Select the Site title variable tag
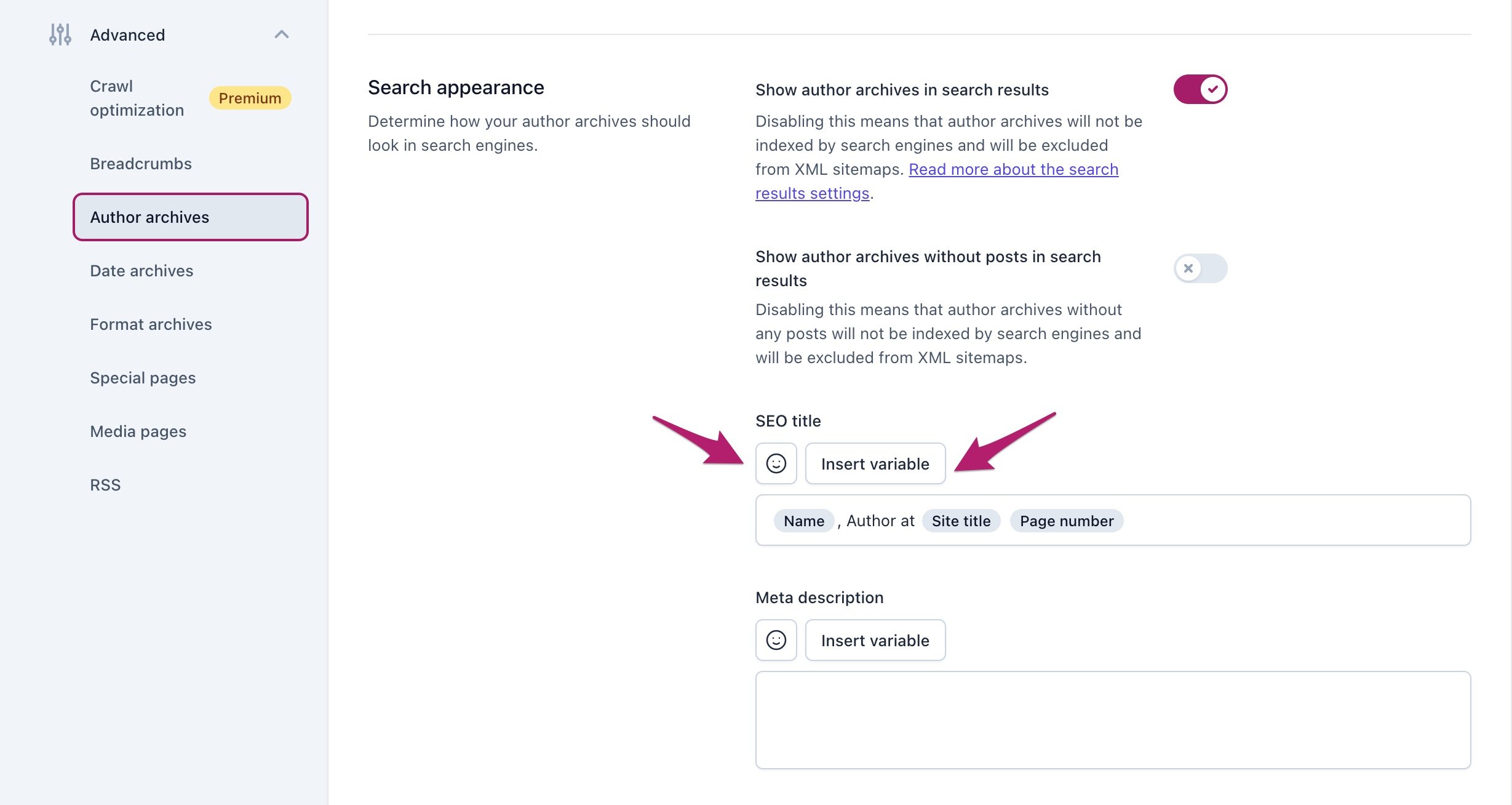The height and width of the screenshot is (805, 1512). [x=959, y=520]
